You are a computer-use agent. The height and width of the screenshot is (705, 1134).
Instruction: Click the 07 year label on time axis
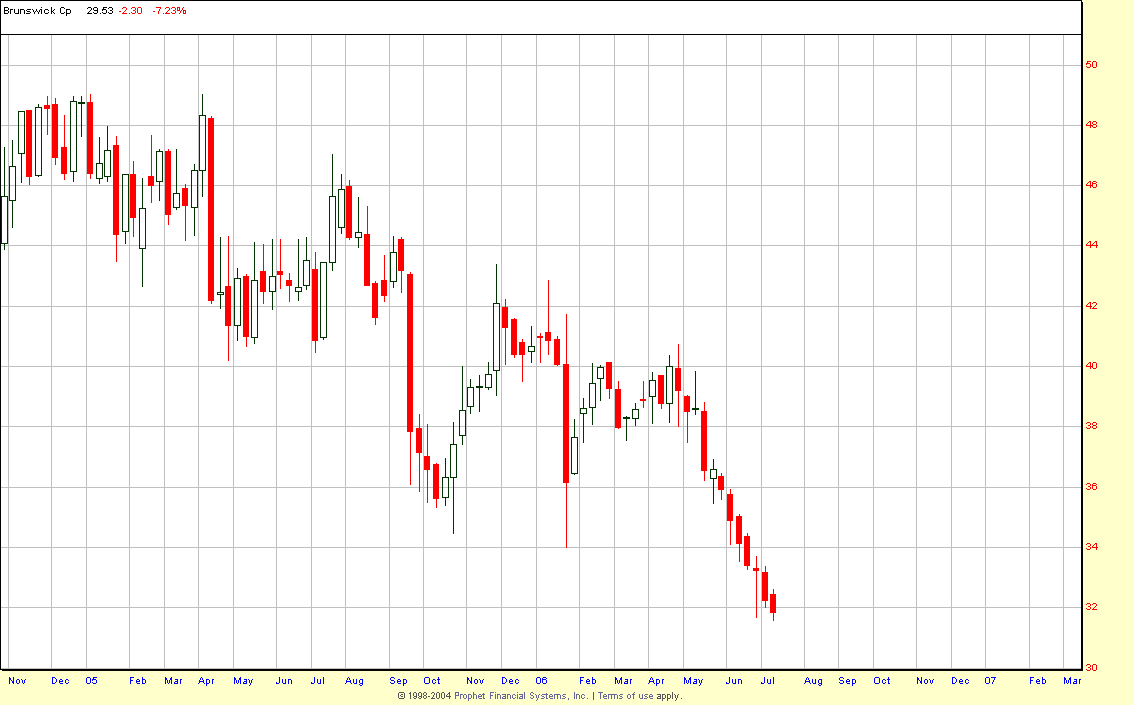click(990, 680)
